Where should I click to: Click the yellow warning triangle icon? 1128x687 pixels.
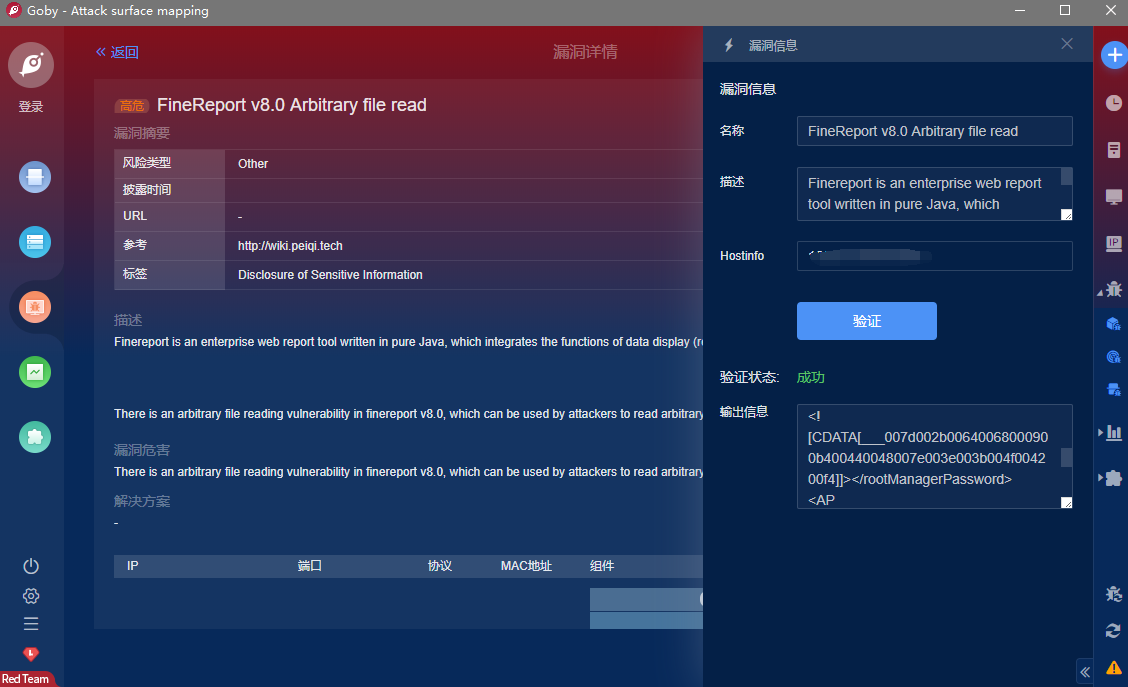click(x=1113, y=668)
